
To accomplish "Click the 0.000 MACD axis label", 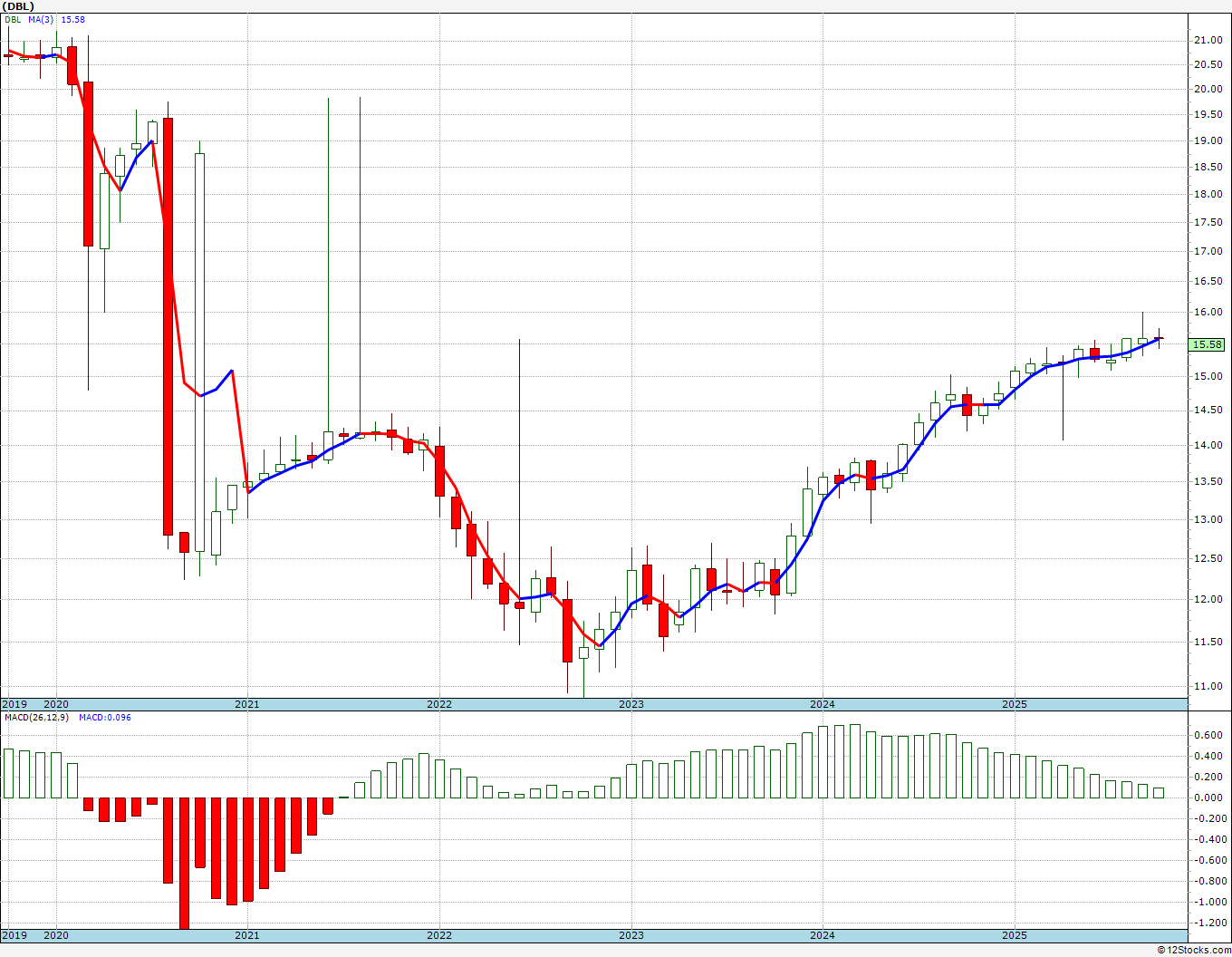I will tap(1209, 797).
